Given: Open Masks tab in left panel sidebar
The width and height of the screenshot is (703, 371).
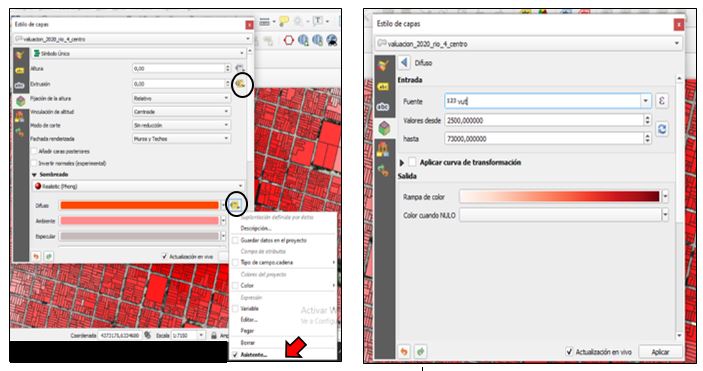Looking at the screenshot, I should (20, 85).
